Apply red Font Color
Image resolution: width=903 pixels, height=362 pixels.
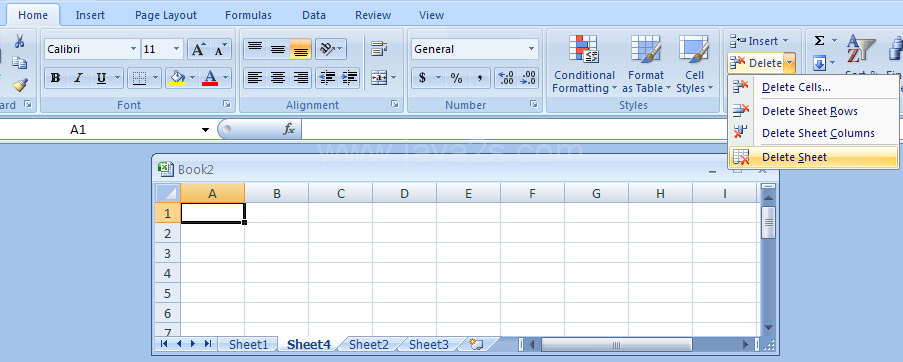tap(210, 78)
